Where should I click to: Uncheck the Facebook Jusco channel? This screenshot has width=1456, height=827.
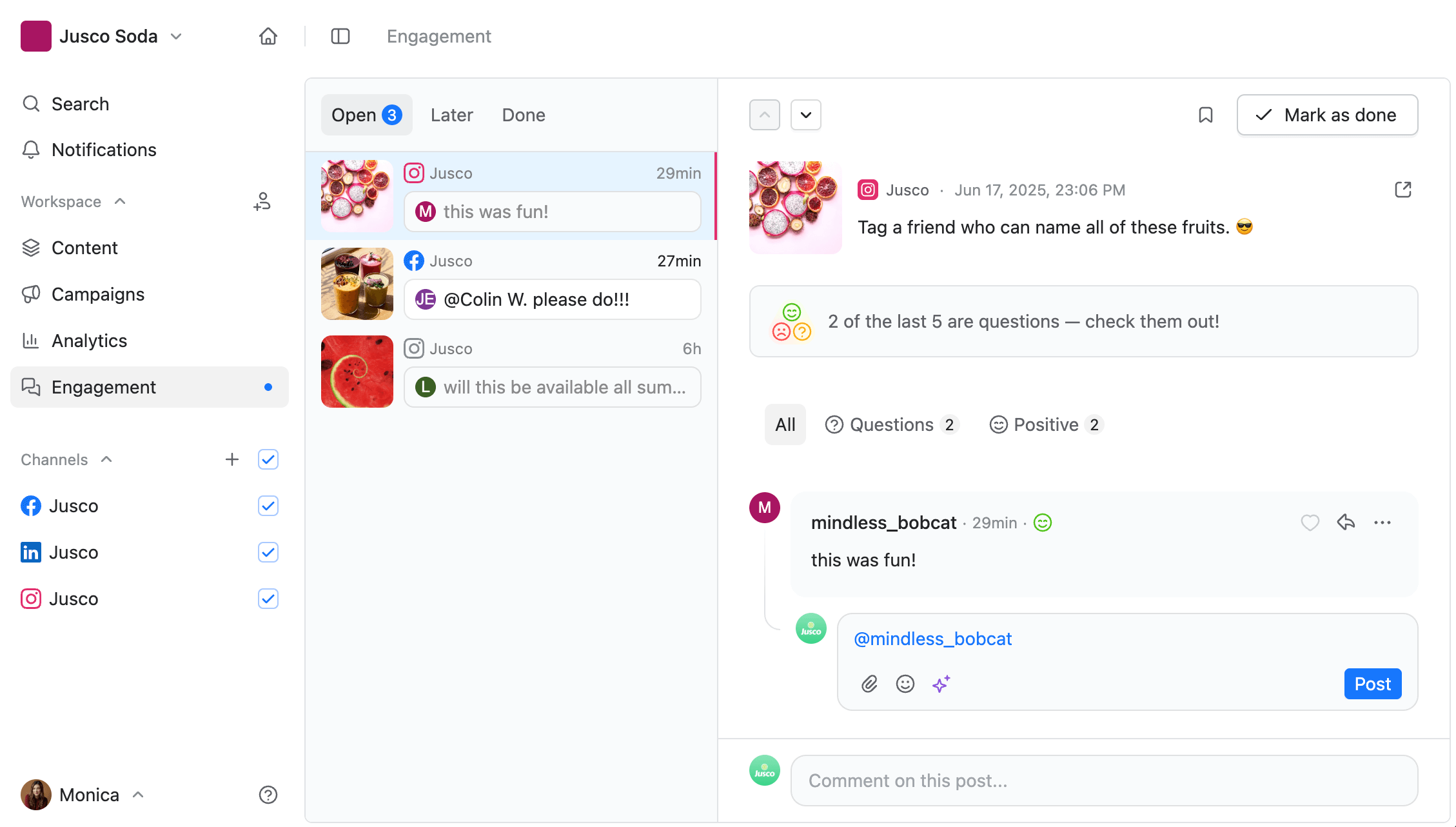click(268, 506)
